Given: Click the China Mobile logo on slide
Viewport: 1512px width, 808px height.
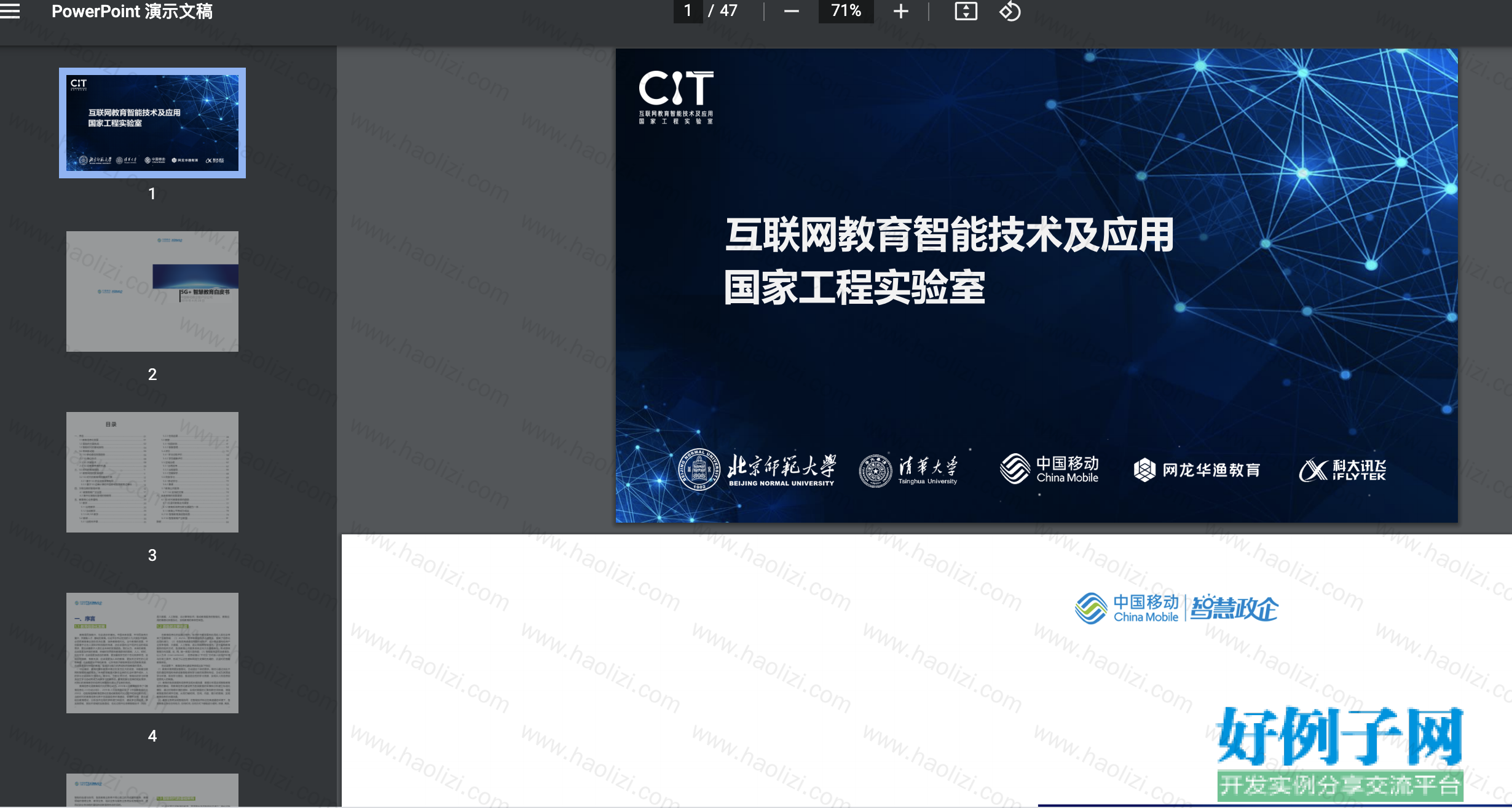Looking at the screenshot, I should tap(1049, 469).
